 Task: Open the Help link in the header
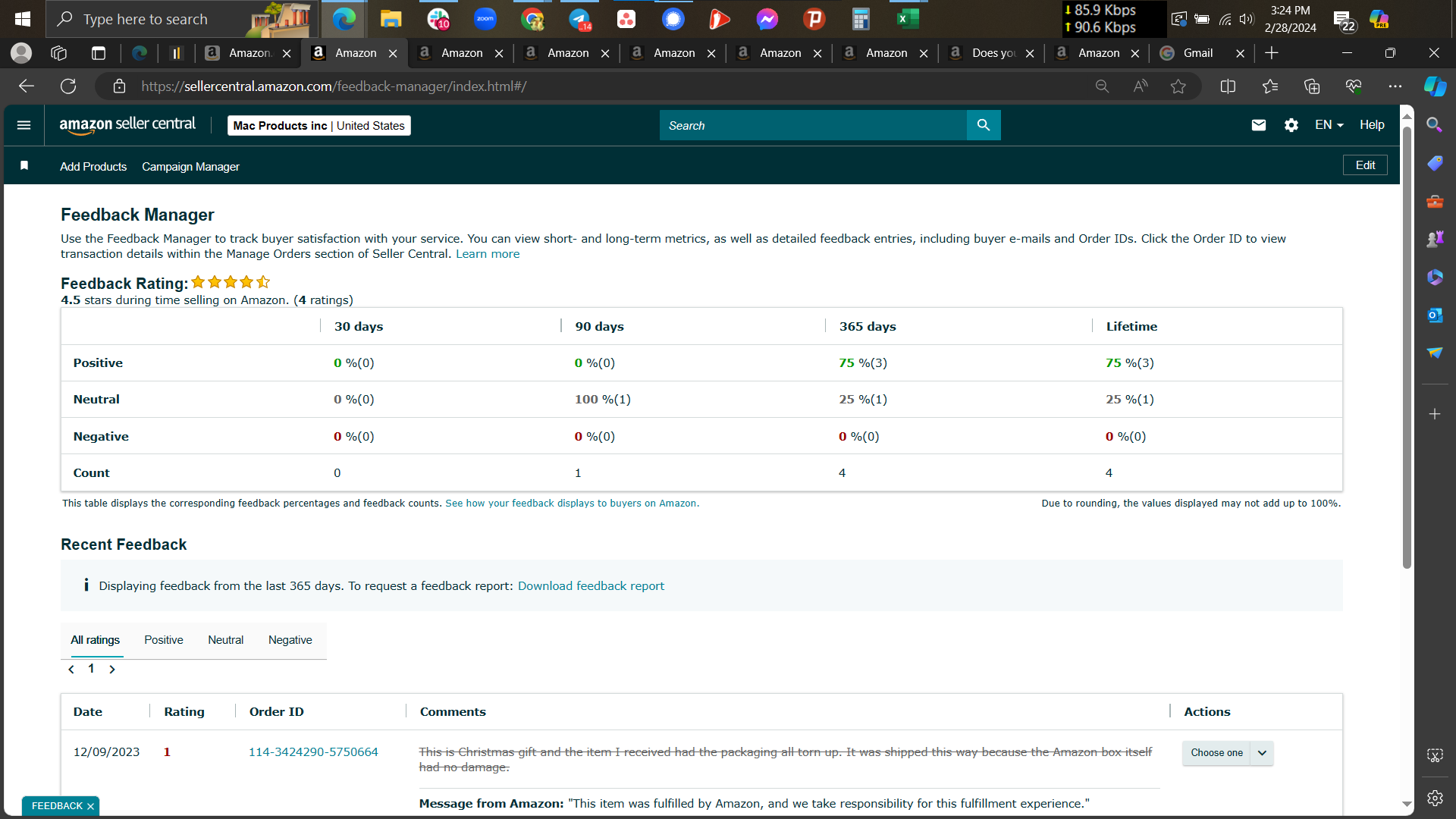pos(1372,125)
